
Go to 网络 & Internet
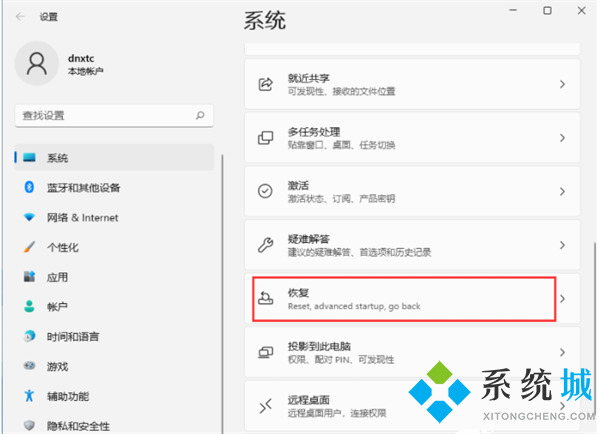tap(114, 217)
